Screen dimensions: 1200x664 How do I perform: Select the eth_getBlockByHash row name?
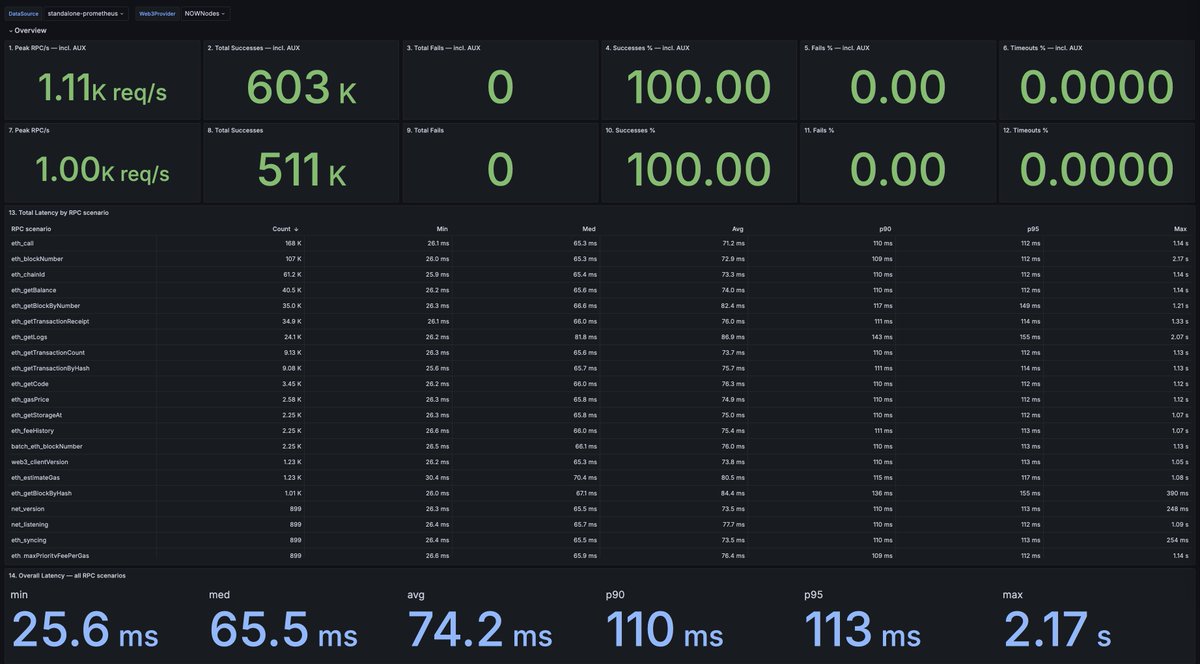(40, 493)
